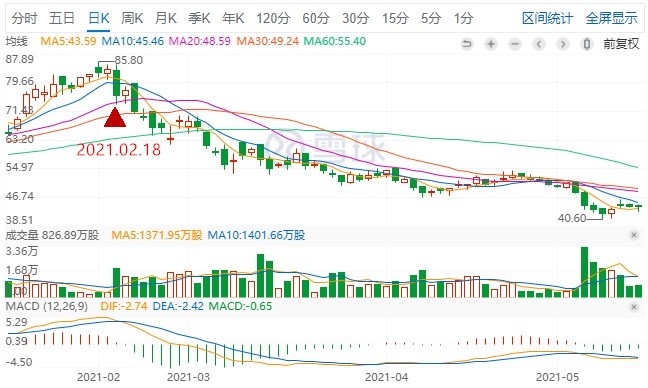Viewport: 648px width, 388px height.
Task: Click the MA30:49.24 legend label
Action: (267, 41)
